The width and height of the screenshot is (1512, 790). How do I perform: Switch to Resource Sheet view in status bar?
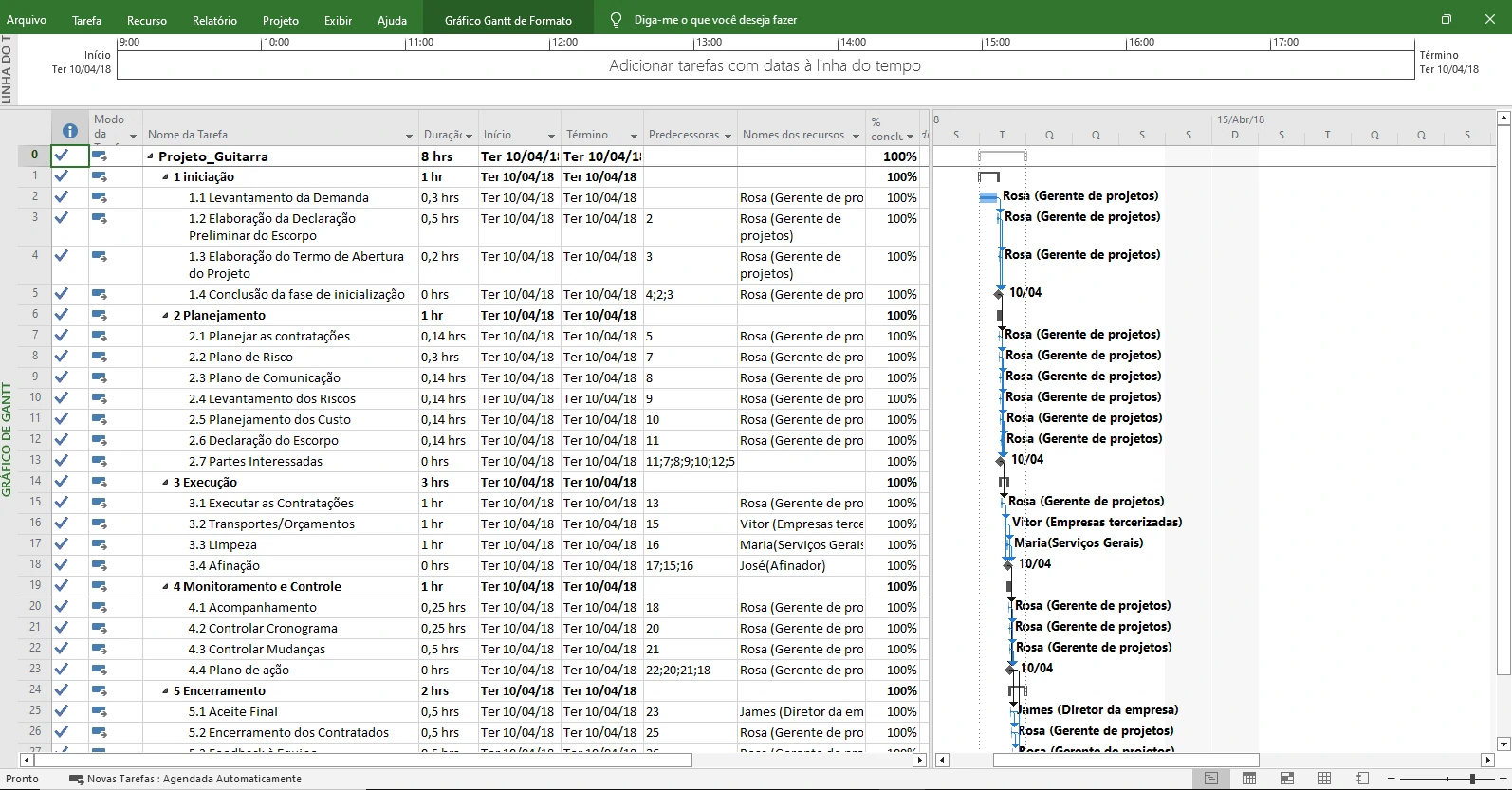pyautogui.click(x=1325, y=779)
